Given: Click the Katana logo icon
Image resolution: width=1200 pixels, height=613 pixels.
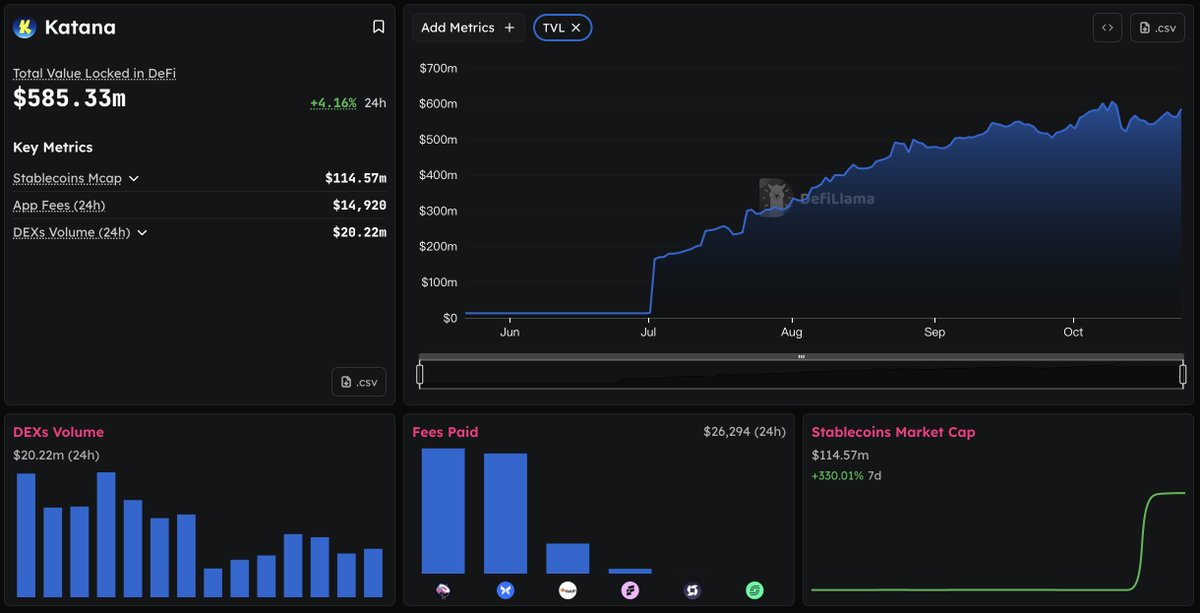Looking at the screenshot, I should coord(24,28).
